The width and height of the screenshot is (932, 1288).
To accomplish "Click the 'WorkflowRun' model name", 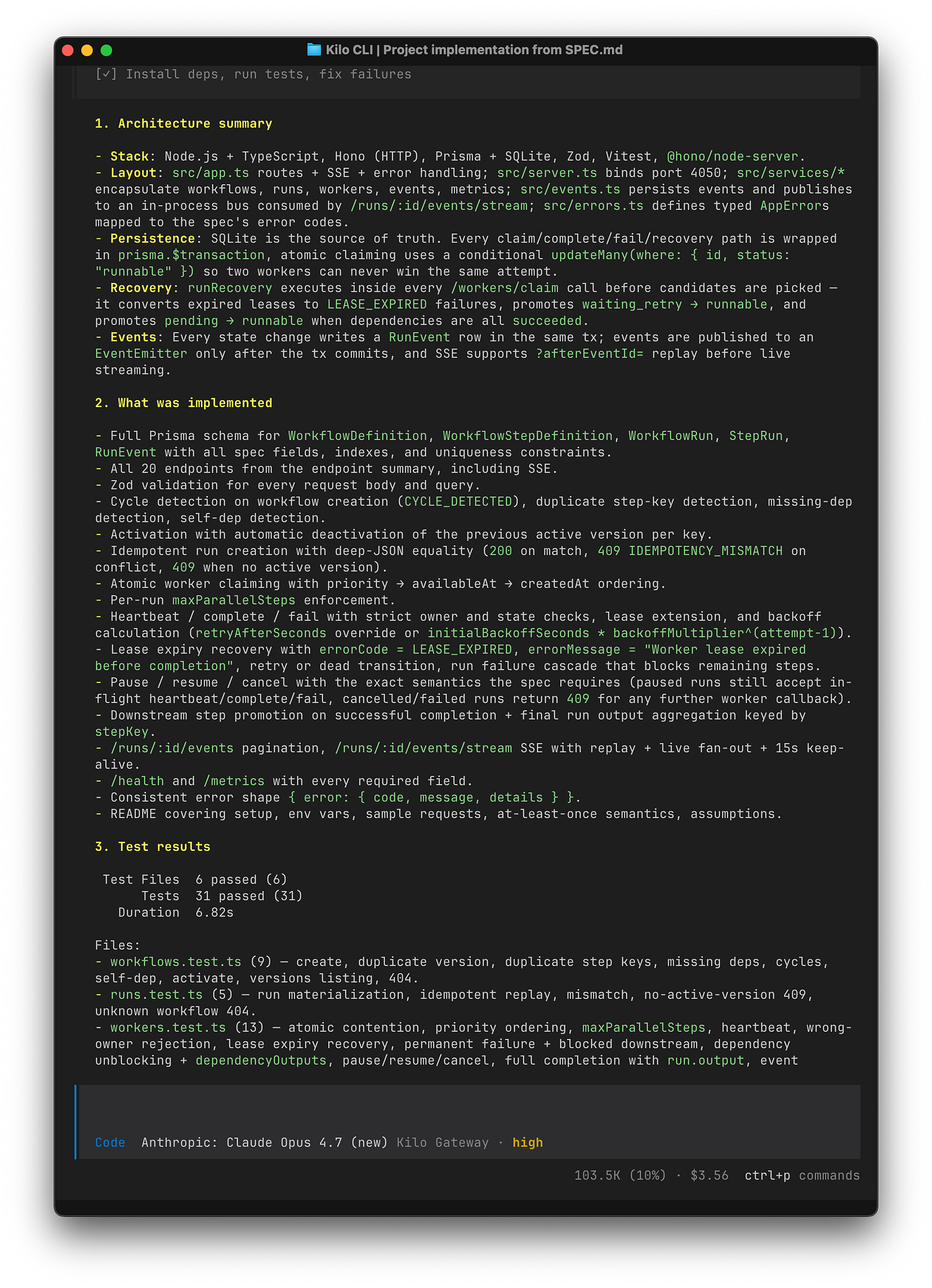I will click(x=671, y=436).
